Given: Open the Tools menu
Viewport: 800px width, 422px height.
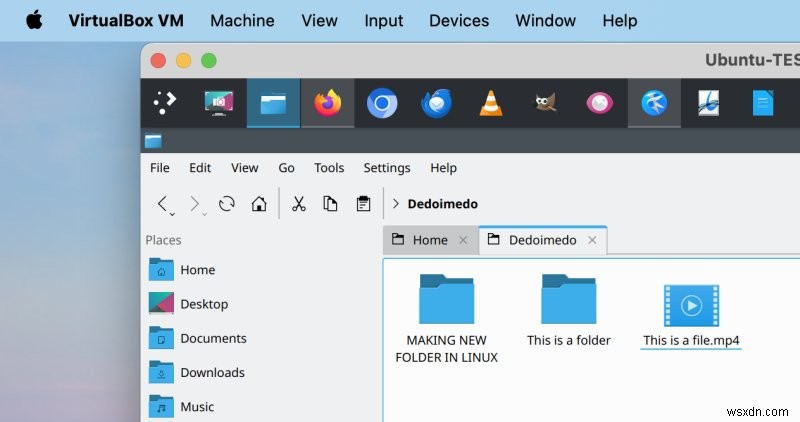Looking at the screenshot, I should pos(329,168).
